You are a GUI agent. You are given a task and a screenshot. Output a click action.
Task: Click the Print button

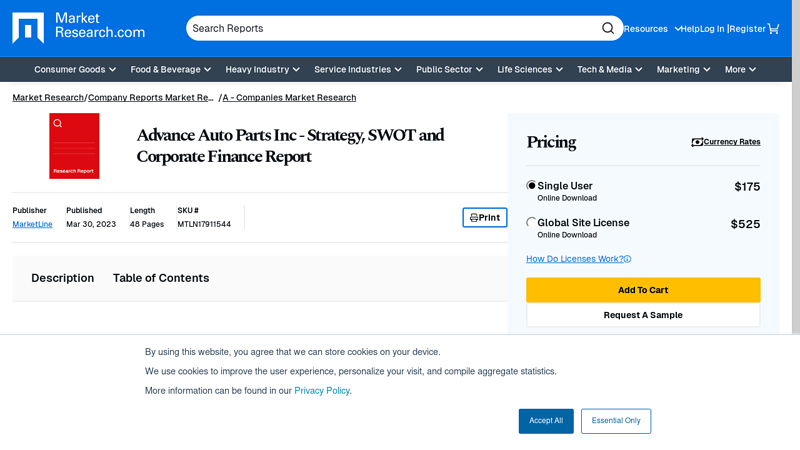pyautogui.click(x=485, y=217)
